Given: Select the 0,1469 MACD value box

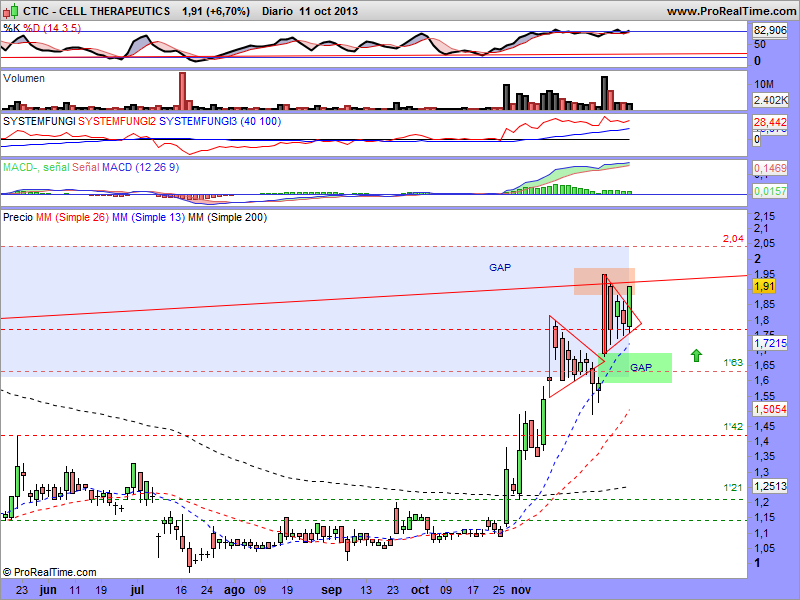Looking at the screenshot, I should pos(770,168).
